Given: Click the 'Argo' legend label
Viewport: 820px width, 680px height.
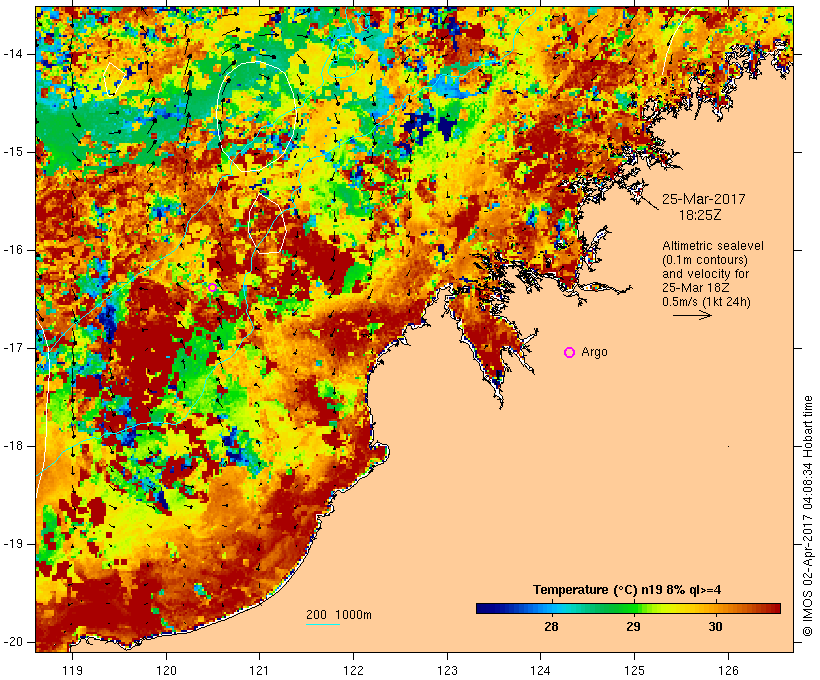Looking at the screenshot, I should (x=595, y=352).
